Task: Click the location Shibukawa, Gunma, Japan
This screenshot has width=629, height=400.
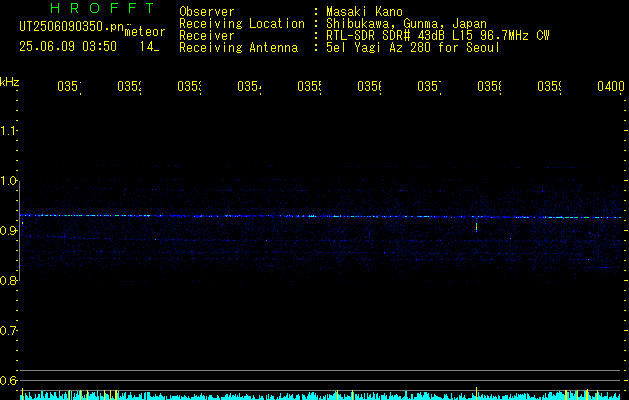Action: pyautogui.click(x=406, y=24)
